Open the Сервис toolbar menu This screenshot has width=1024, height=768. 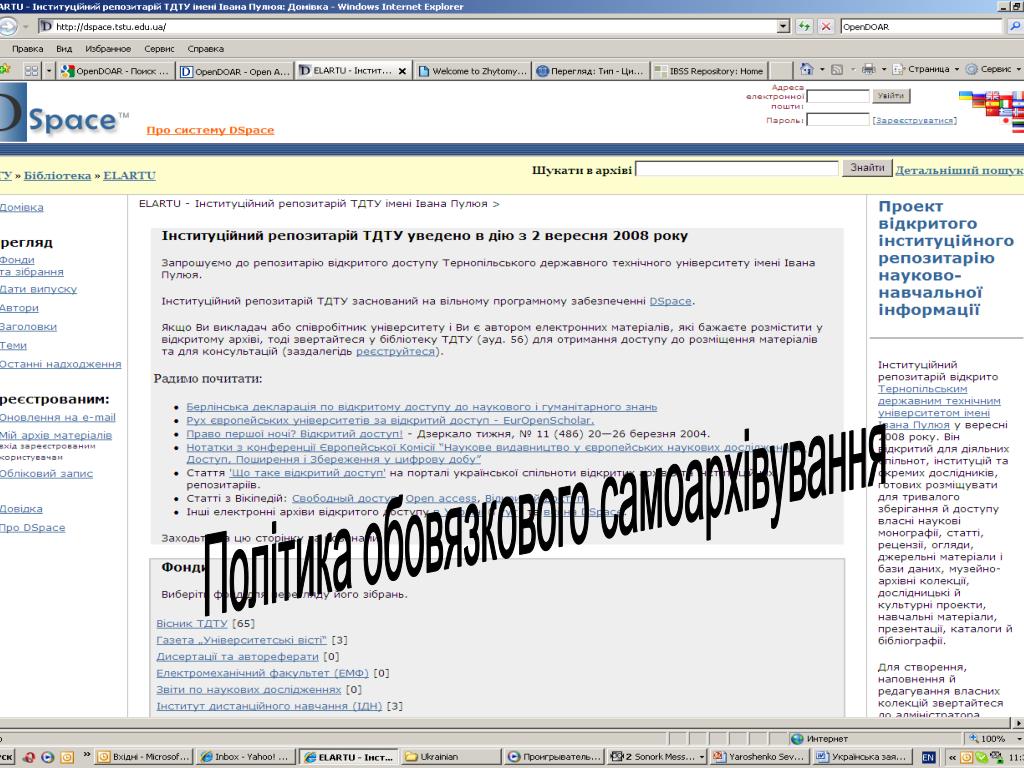tap(993, 69)
